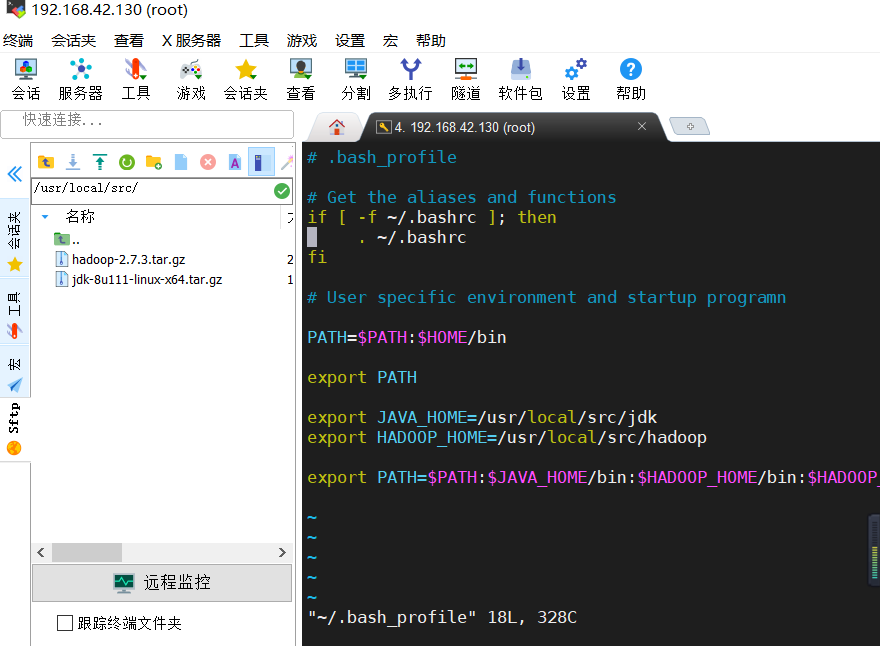Collapse sidebar with double chevron arrow
This screenshot has width=880, height=646.
click(x=15, y=174)
